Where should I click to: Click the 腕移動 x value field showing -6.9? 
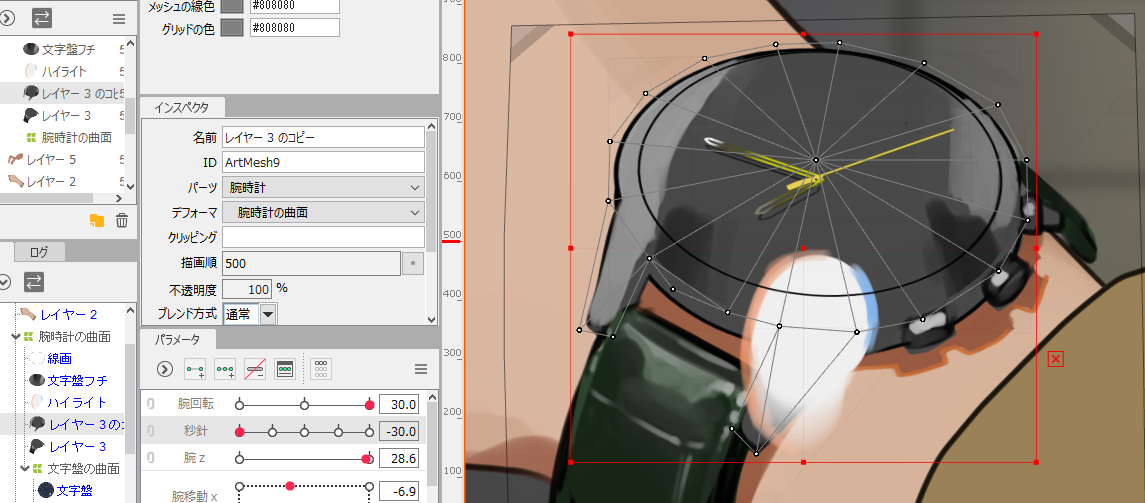pyautogui.click(x=399, y=490)
